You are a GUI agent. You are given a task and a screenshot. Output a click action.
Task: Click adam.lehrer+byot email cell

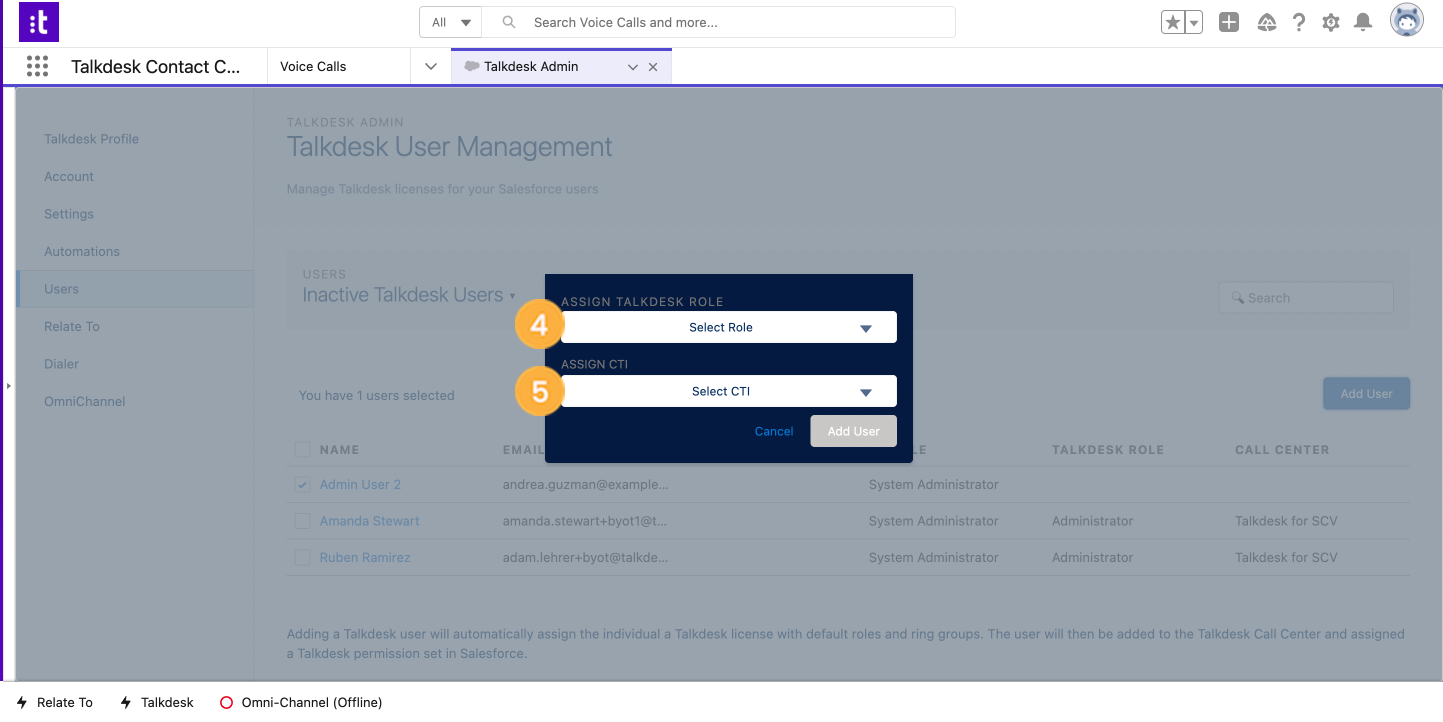coord(585,557)
